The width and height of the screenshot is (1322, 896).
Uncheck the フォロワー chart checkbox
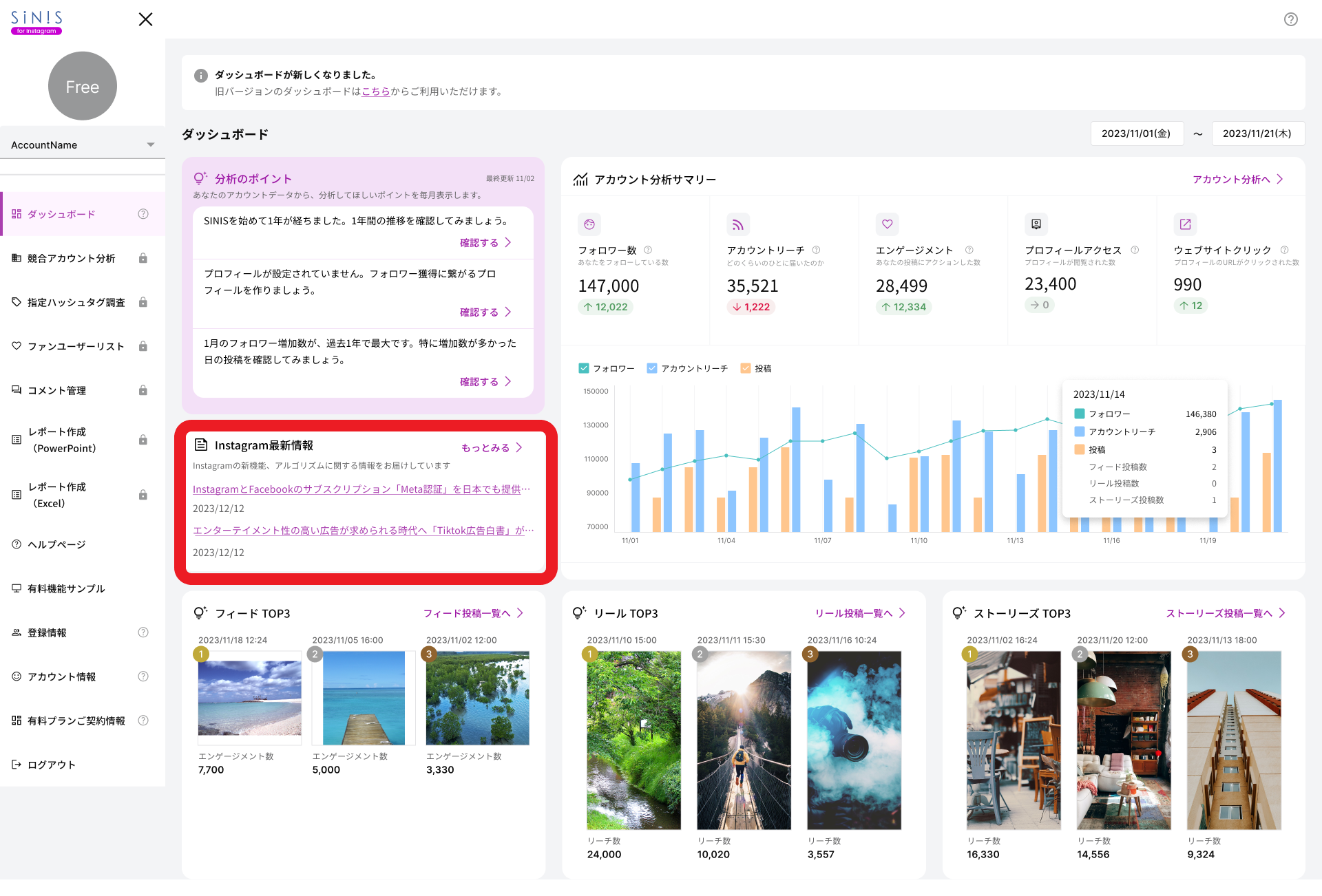point(584,368)
